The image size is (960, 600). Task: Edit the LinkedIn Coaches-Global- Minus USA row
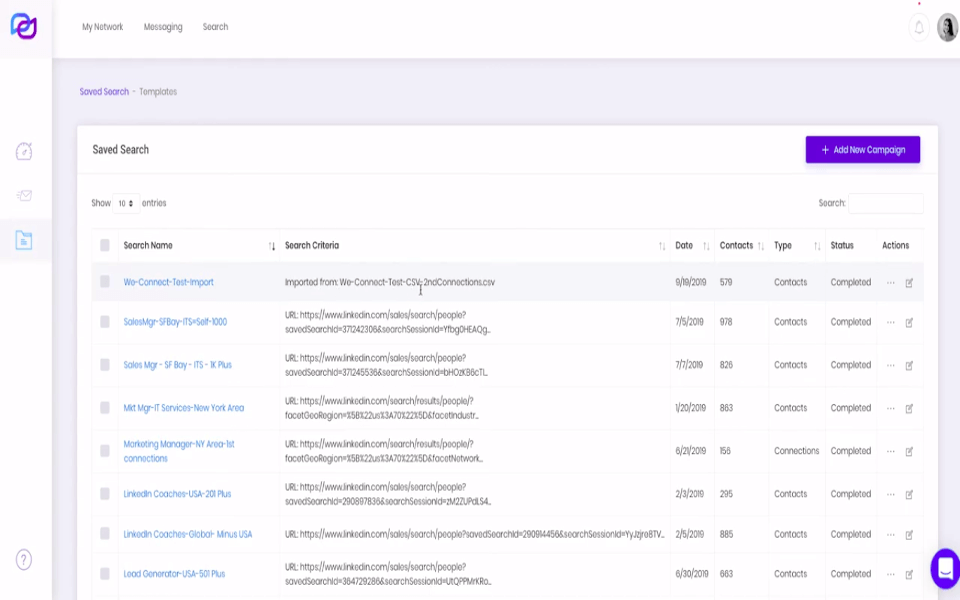(909, 534)
